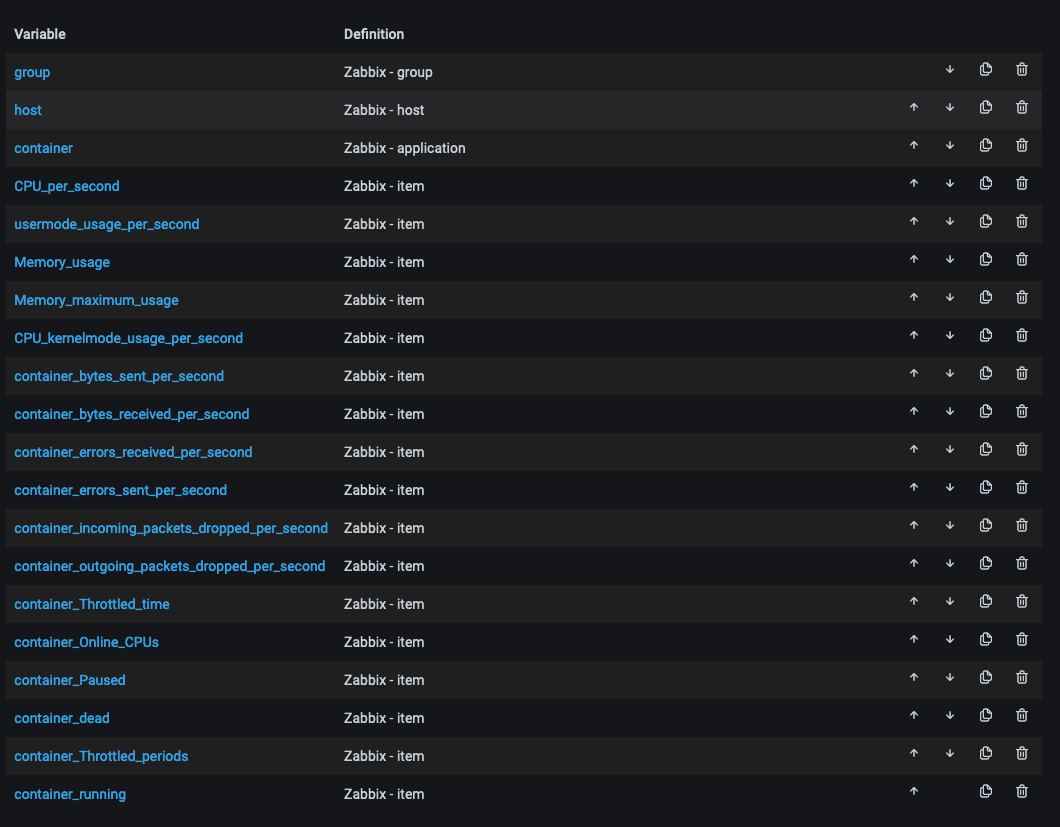
Task: Move container_bytes_sent_per_second variable up
Action: pyautogui.click(x=913, y=374)
